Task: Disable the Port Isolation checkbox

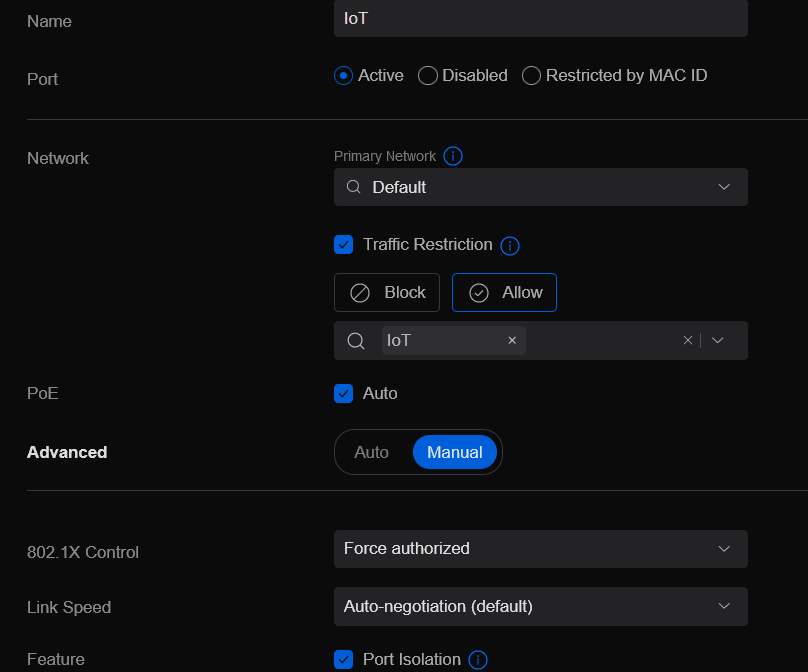Action: tap(344, 659)
